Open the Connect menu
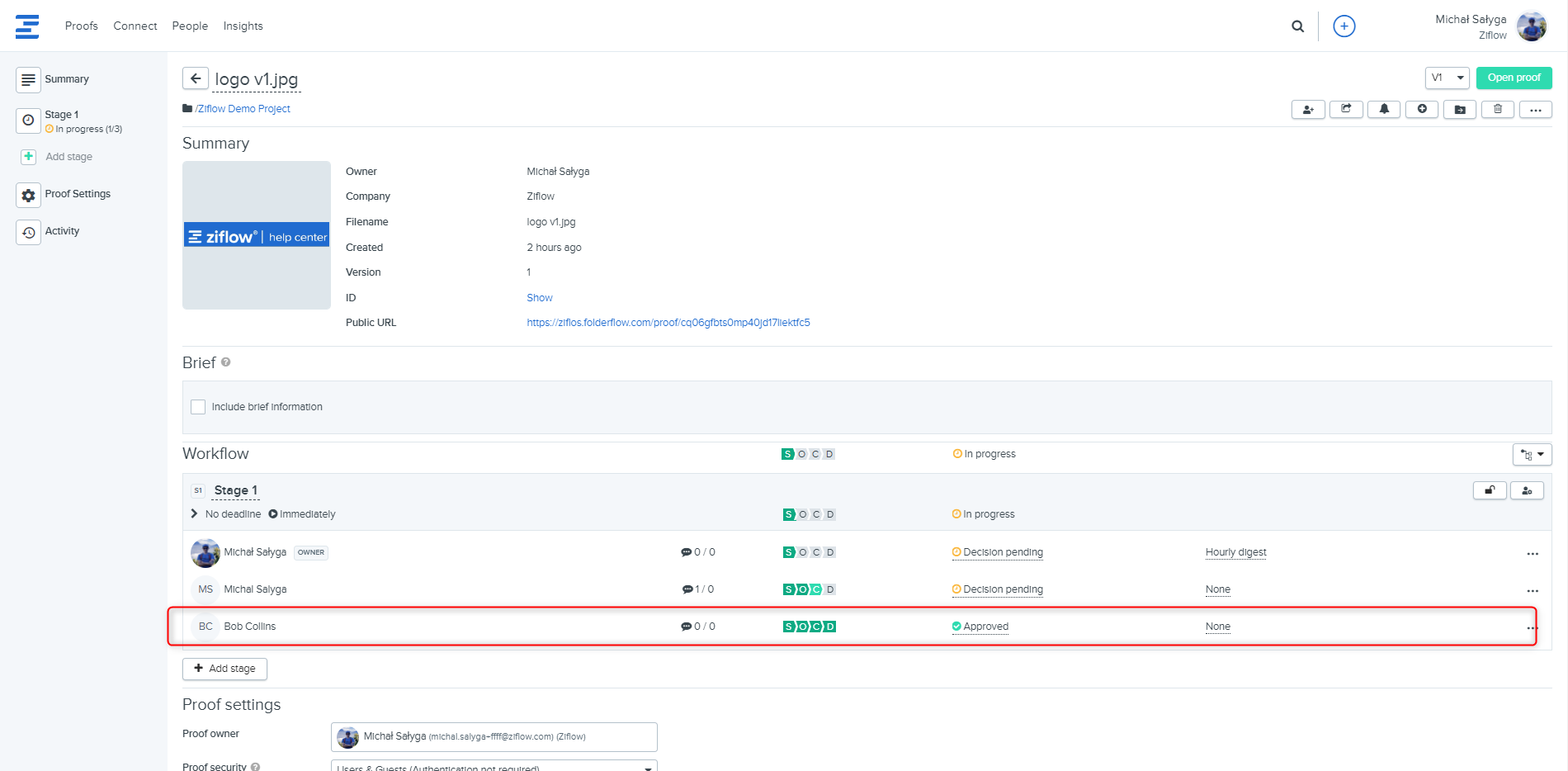The image size is (1568, 771). pyautogui.click(x=135, y=26)
